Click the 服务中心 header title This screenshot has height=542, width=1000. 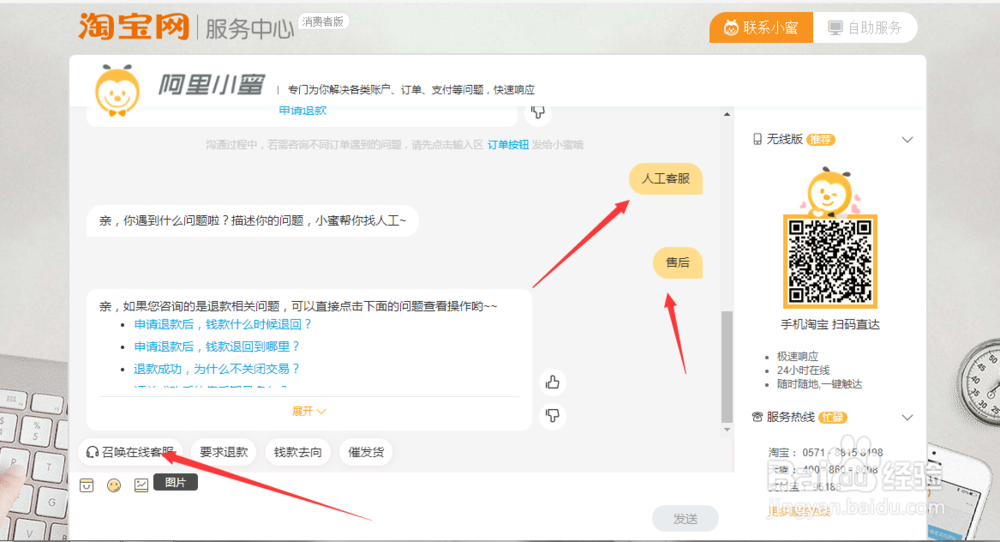249,29
